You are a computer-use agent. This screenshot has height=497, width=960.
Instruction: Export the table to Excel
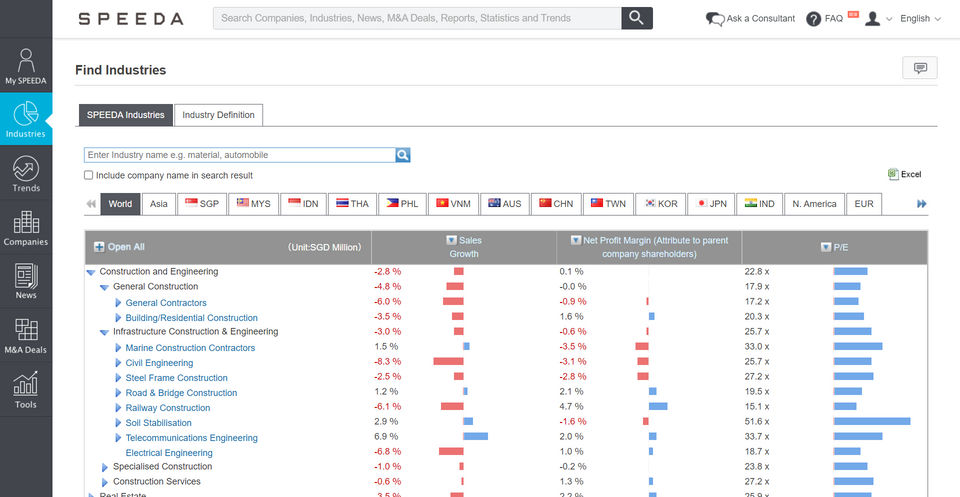click(904, 174)
